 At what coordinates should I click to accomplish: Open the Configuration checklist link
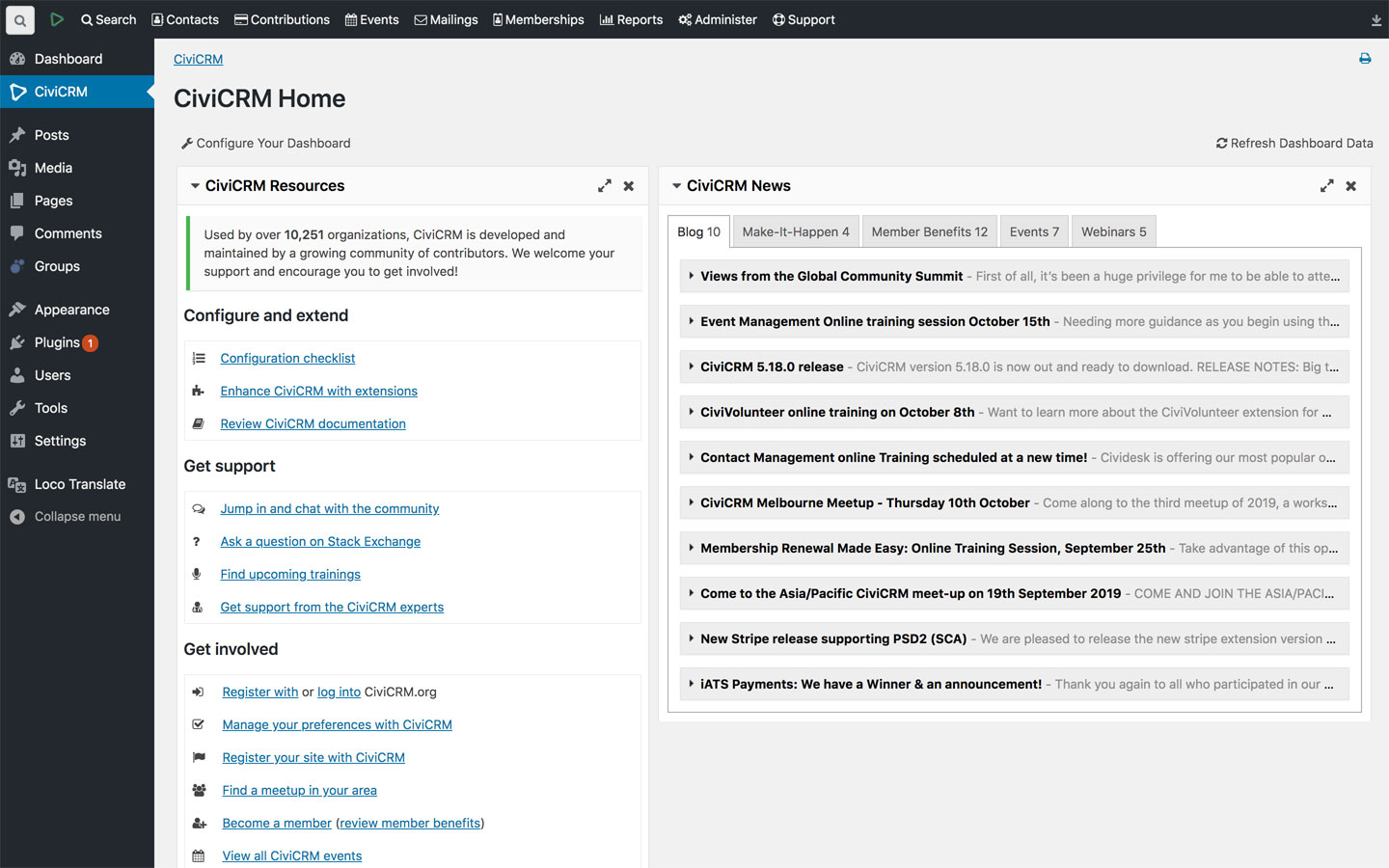click(x=287, y=358)
